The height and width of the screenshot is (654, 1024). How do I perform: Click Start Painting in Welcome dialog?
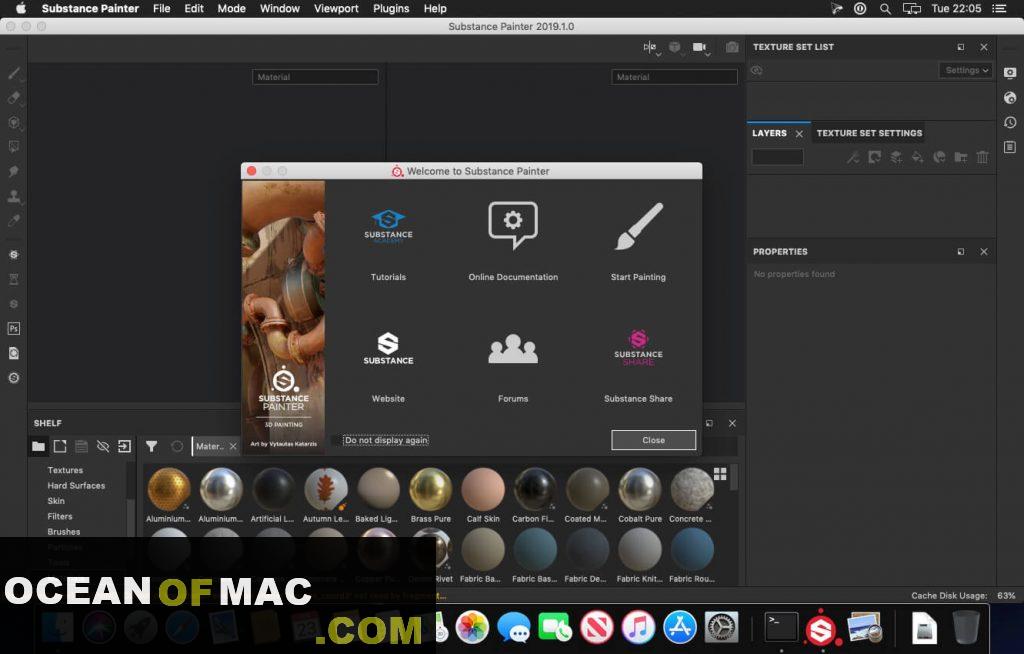coord(638,242)
